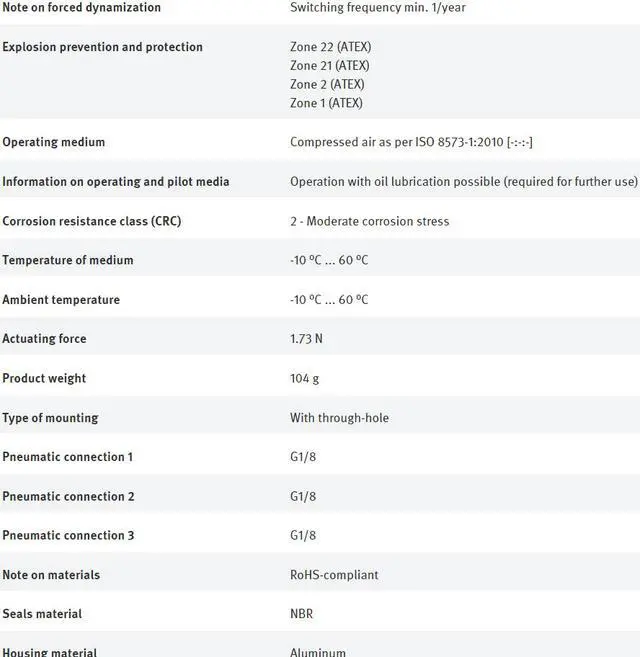Click 'Corrosion resistance class (CRC)' label
Viewport: 640px width, 657px height.
[91, 221]
